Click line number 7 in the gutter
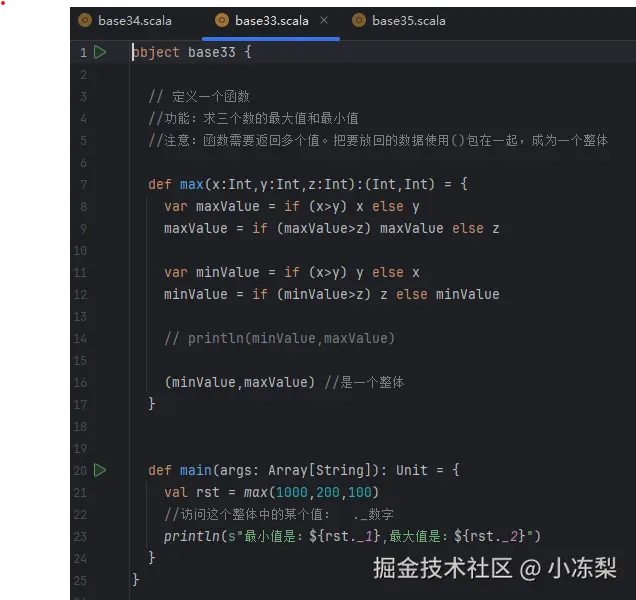636x600 pixels. pyautogui.click(x=84, y=185)
